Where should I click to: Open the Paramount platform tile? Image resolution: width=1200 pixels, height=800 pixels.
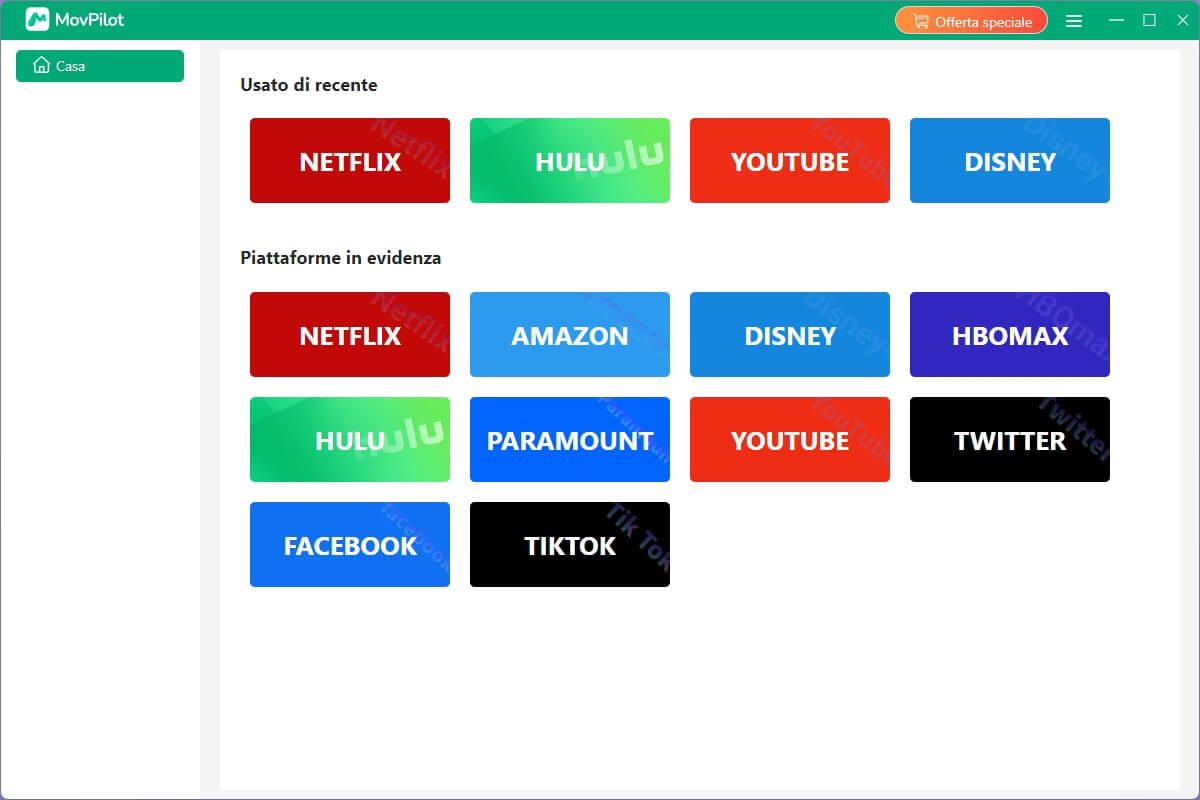click(x=570, y=440)
